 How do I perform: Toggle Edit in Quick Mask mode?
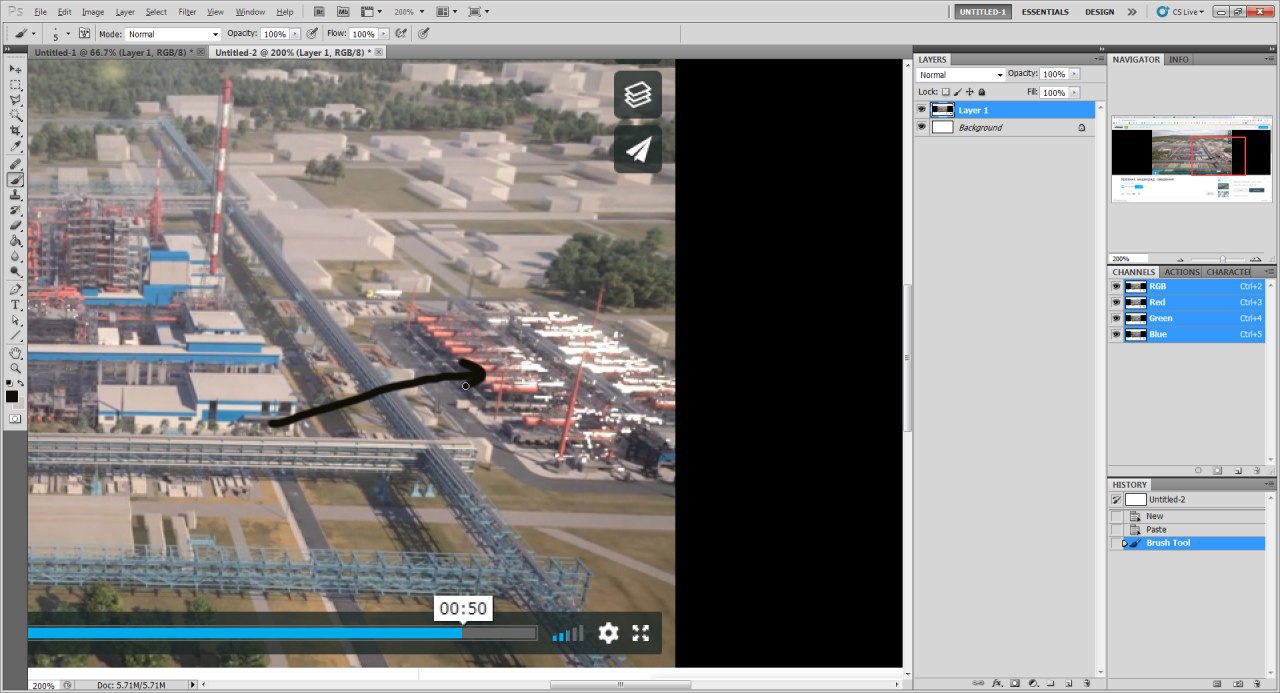(x=15, y=418)
